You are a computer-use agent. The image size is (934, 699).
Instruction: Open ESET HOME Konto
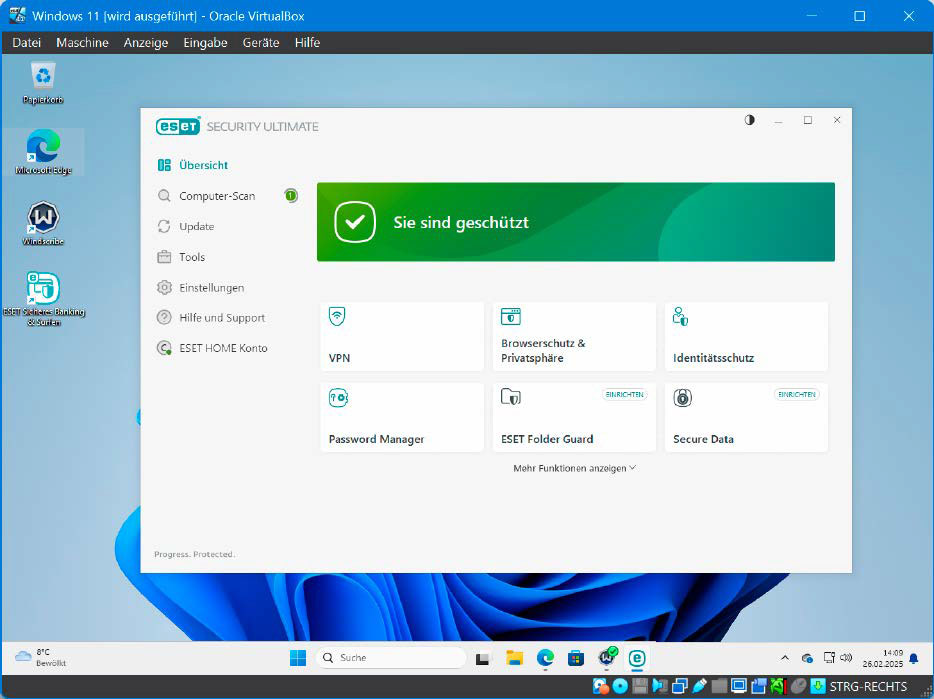(x=212, y=348)
